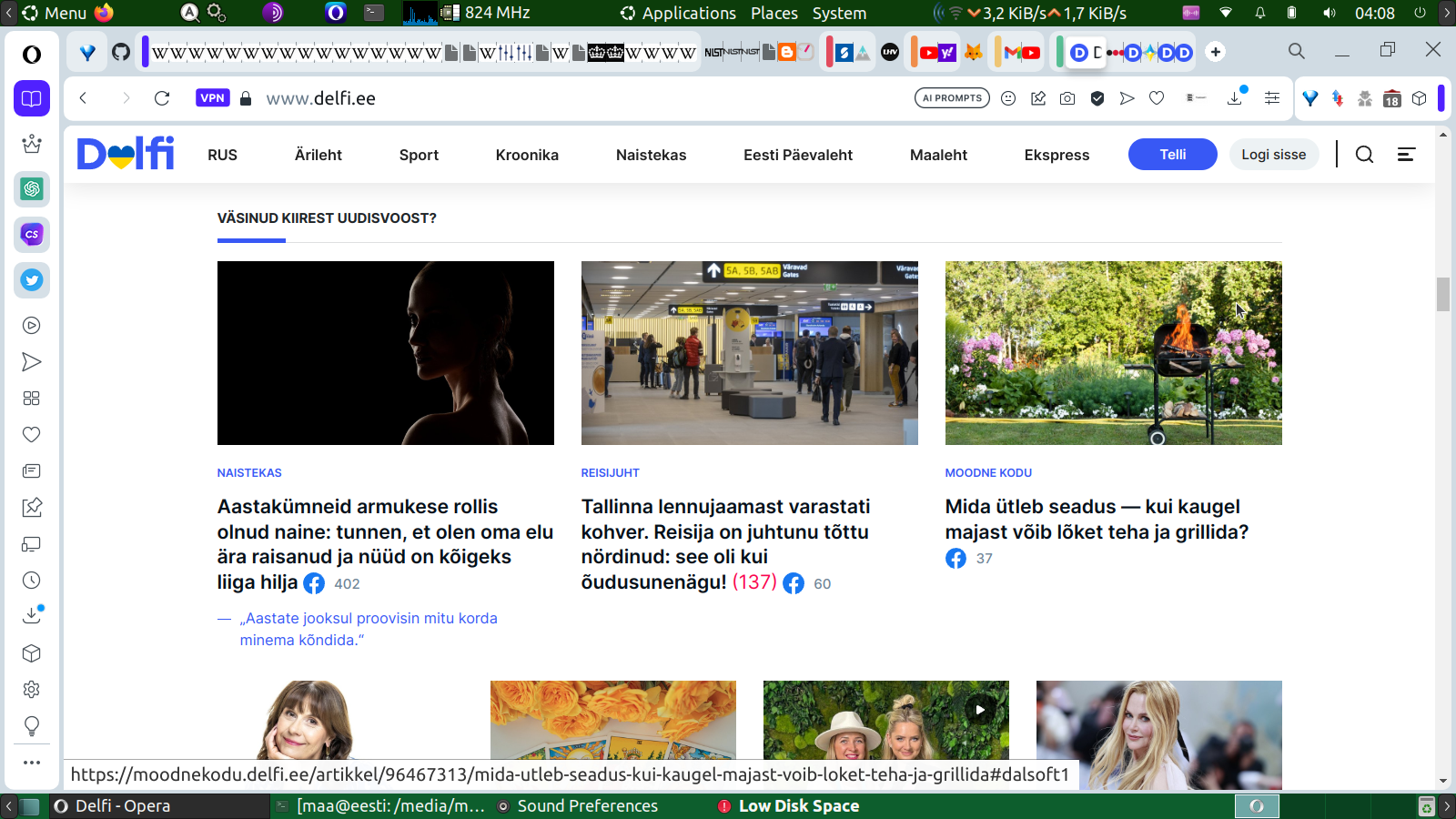Open the calendar extension showing 18

[x=1392, y=99]
